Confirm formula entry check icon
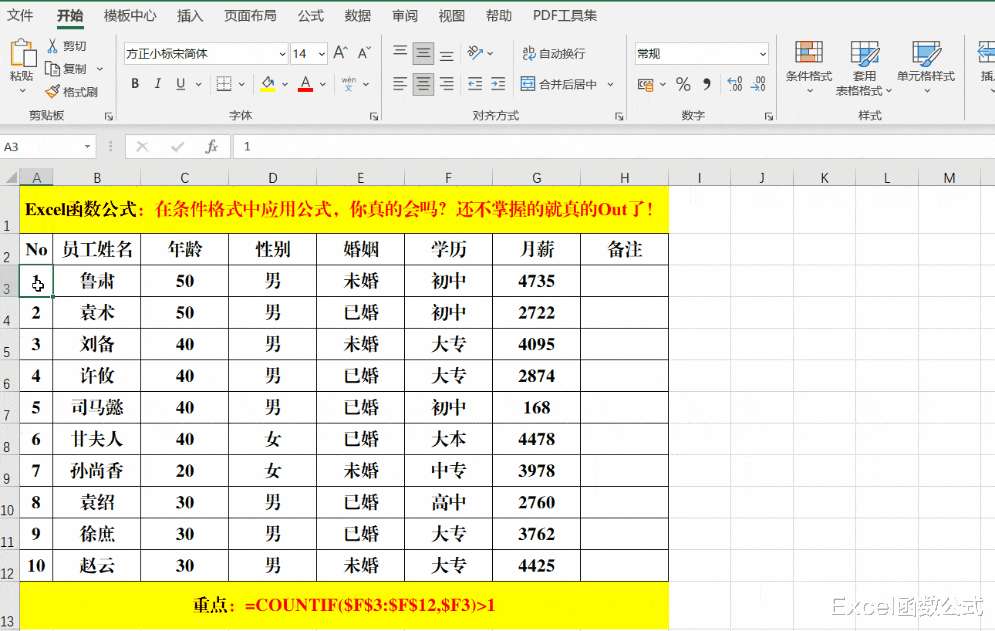This screenshot has height=631, width=995. point(178,147)
